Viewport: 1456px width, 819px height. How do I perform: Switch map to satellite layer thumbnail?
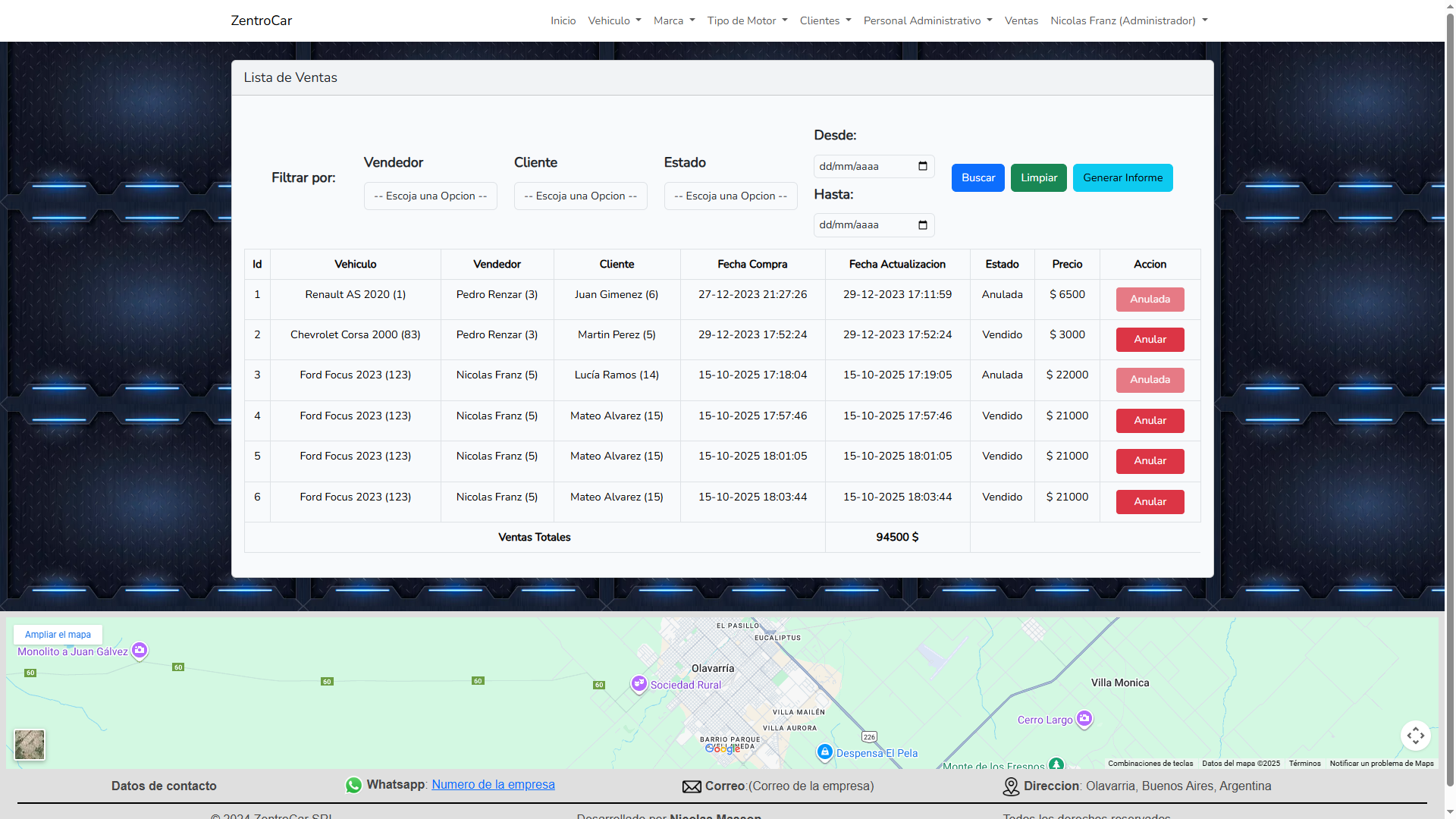point(30,744)
